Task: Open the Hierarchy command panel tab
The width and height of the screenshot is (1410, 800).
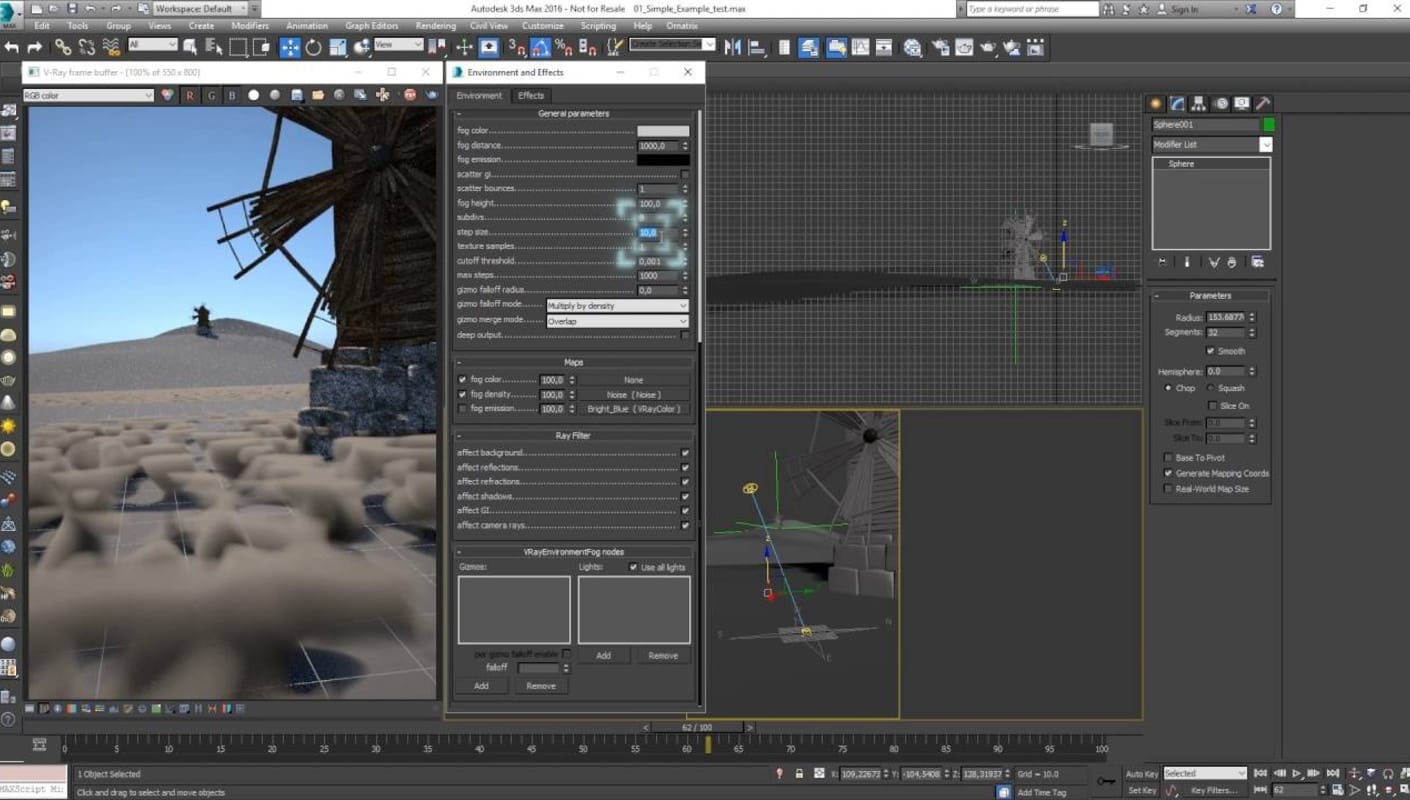Action: [1199, 104]
